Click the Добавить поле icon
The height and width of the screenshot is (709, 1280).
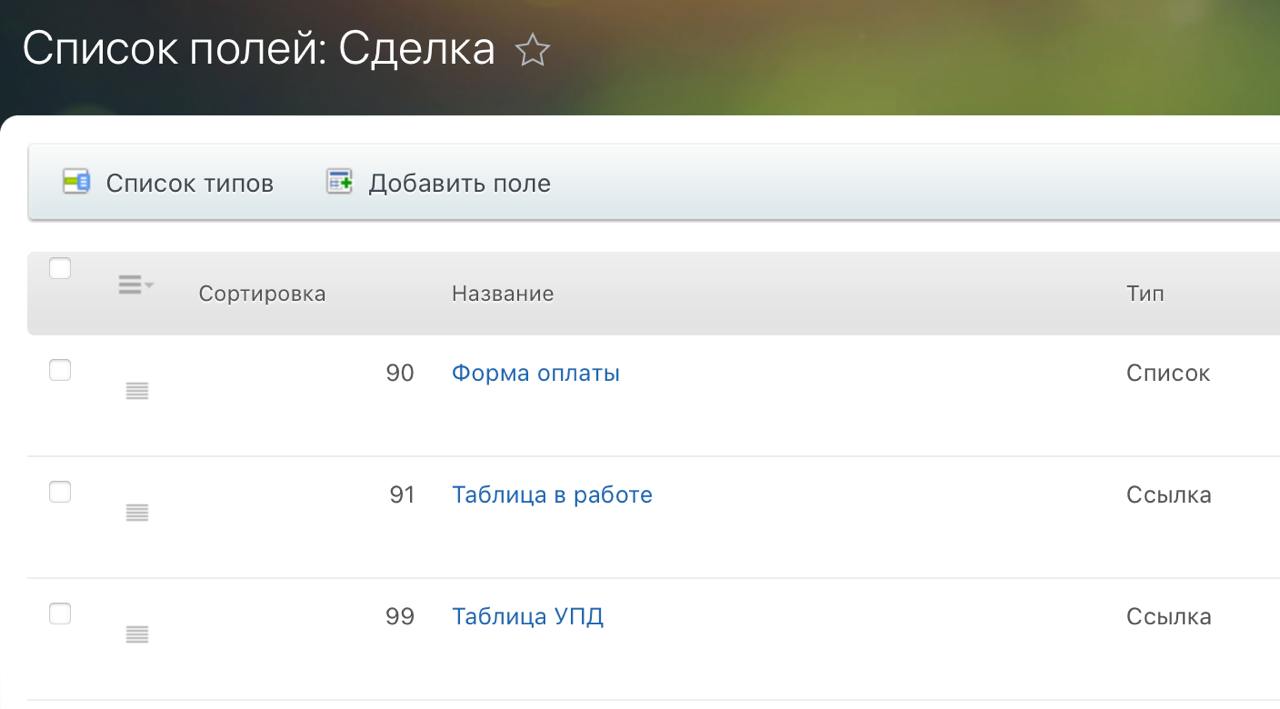tap(340, 182)
